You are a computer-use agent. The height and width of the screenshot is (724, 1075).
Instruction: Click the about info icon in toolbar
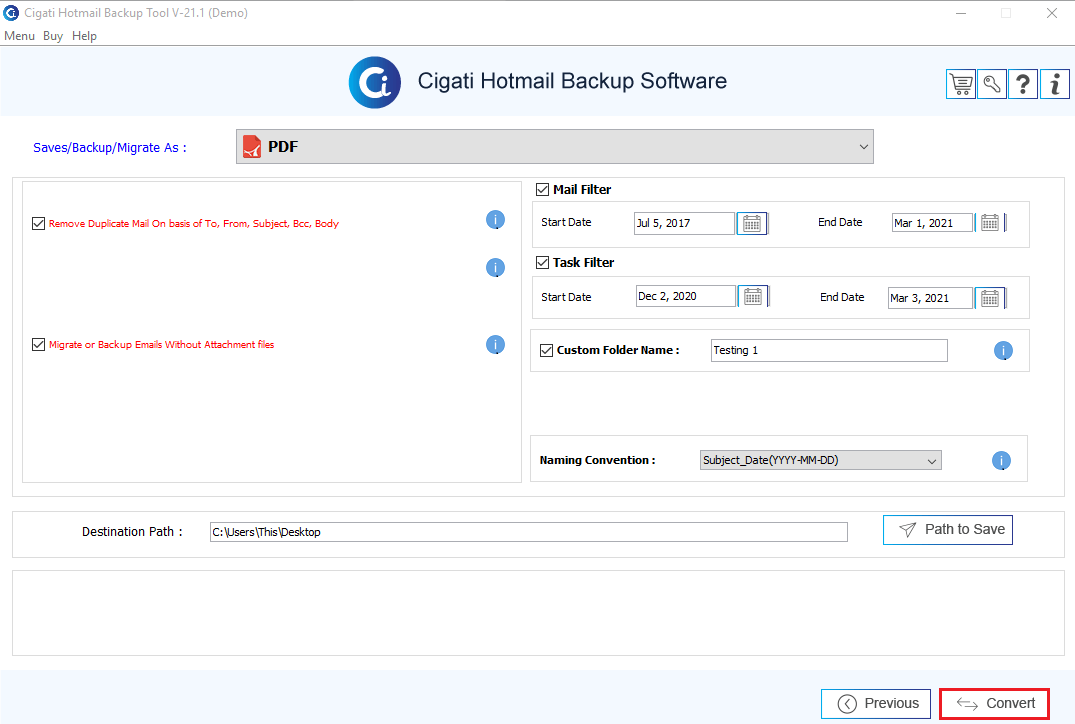click(x=1054, y=84)
